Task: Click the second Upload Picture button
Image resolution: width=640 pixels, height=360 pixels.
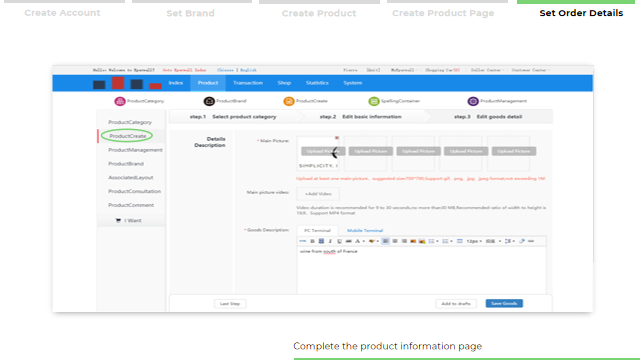Action: 371,151
